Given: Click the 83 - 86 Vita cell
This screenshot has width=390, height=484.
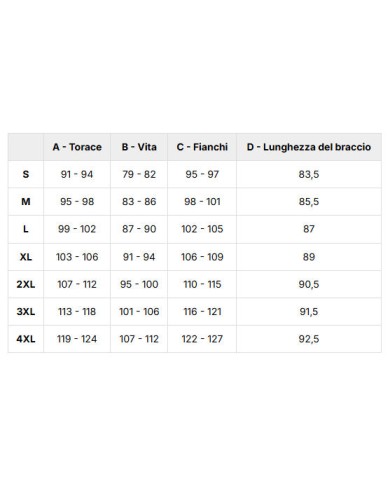Looking at the screenshot, I should [139, 202].
